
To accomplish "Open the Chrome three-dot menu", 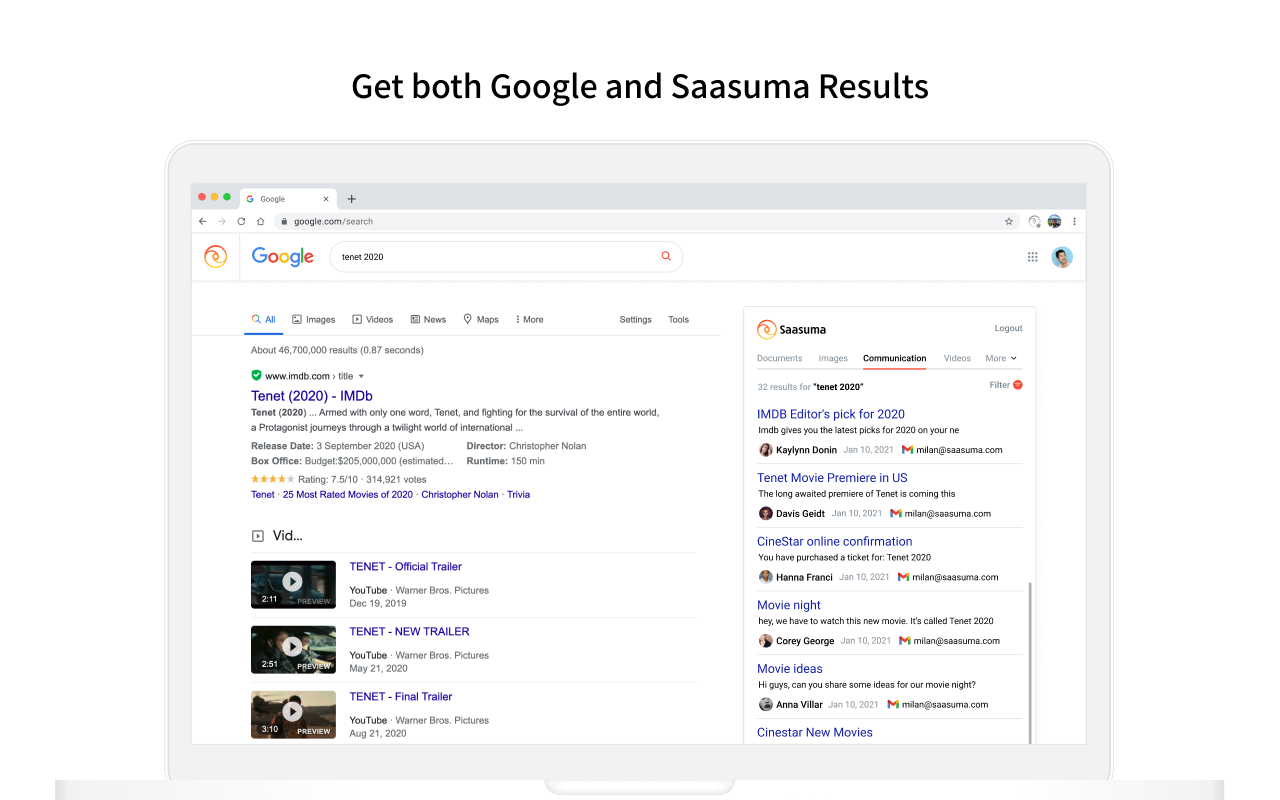I will tap(1075, 221).
